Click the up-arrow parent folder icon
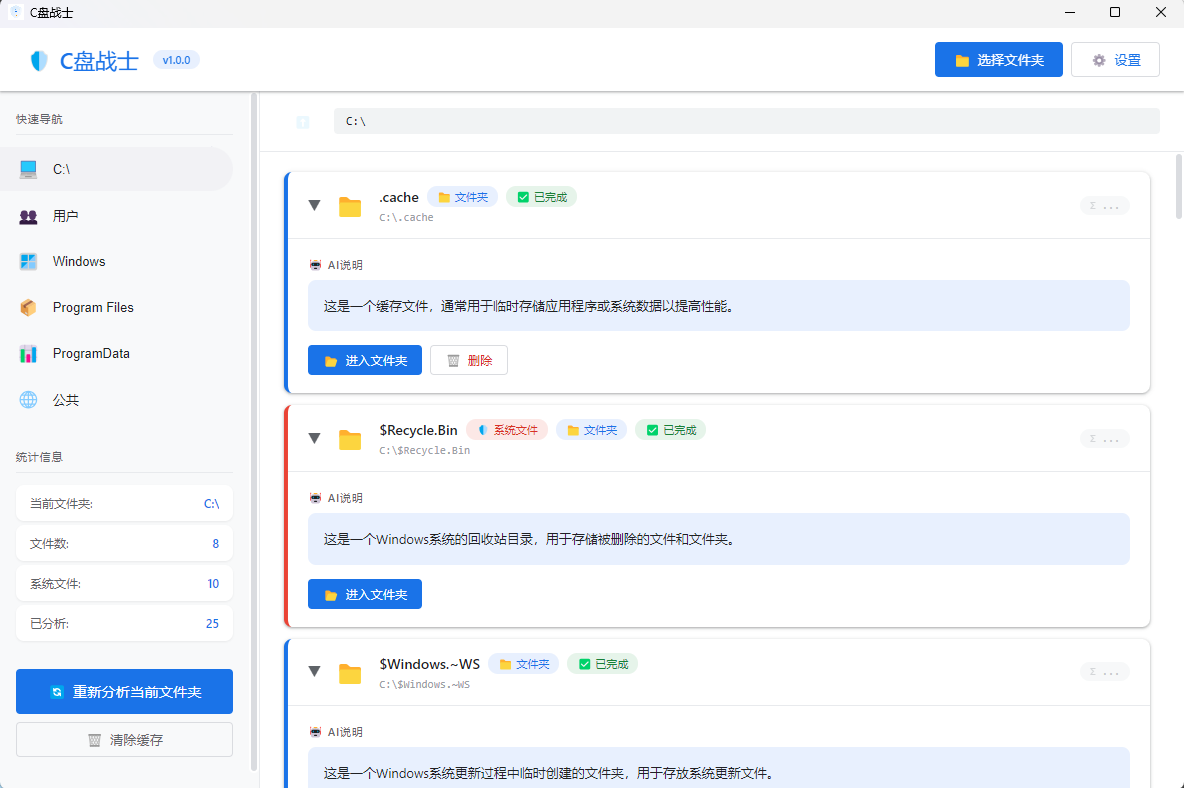1184x788 pixels. (x=303, y=122)
